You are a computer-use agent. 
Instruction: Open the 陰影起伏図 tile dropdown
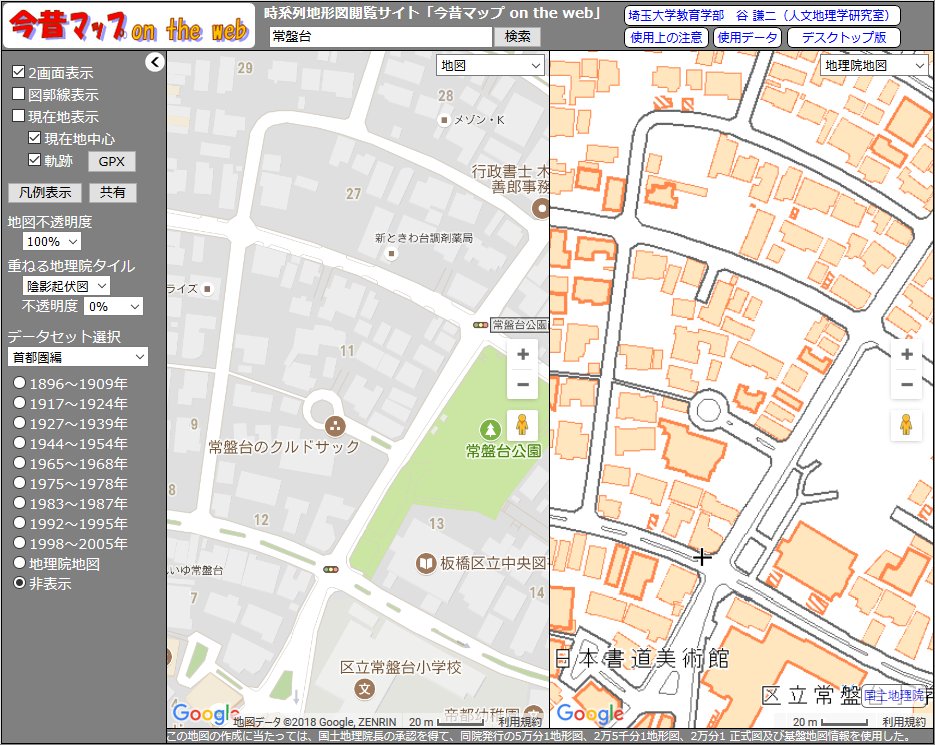[66, 286]
